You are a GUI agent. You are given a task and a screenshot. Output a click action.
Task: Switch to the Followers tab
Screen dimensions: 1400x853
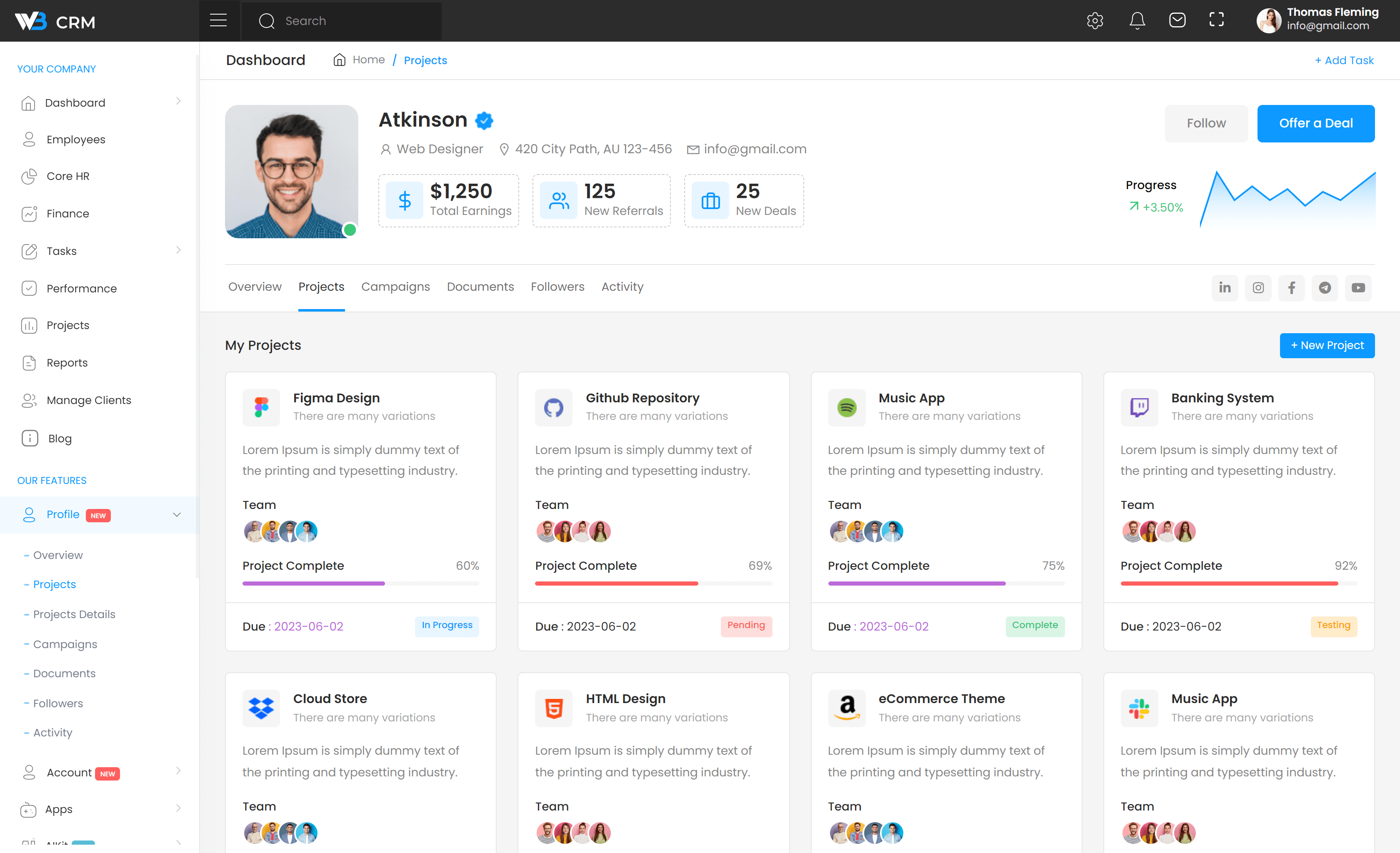(x=557, y=287)
